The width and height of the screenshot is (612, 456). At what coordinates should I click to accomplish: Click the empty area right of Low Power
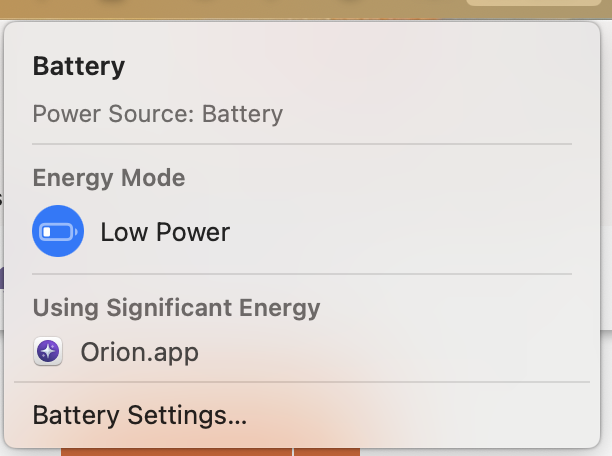400,232
